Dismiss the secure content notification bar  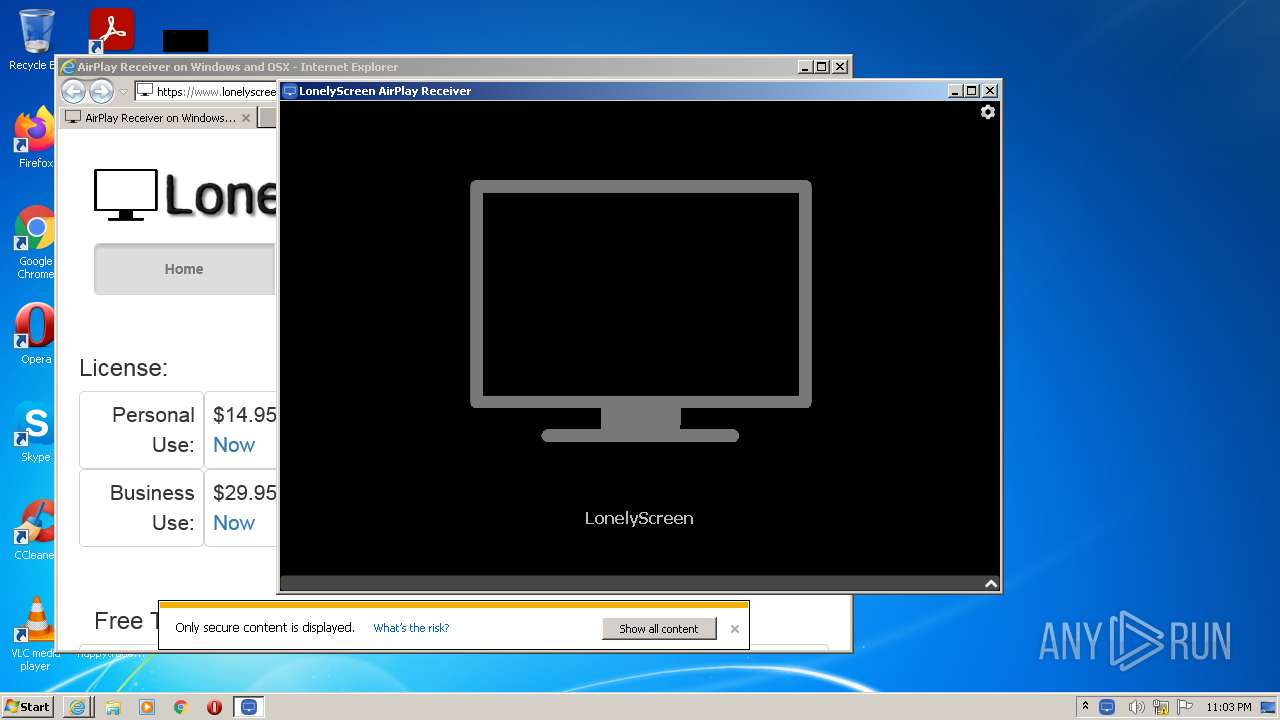click(x=735, y=629)
